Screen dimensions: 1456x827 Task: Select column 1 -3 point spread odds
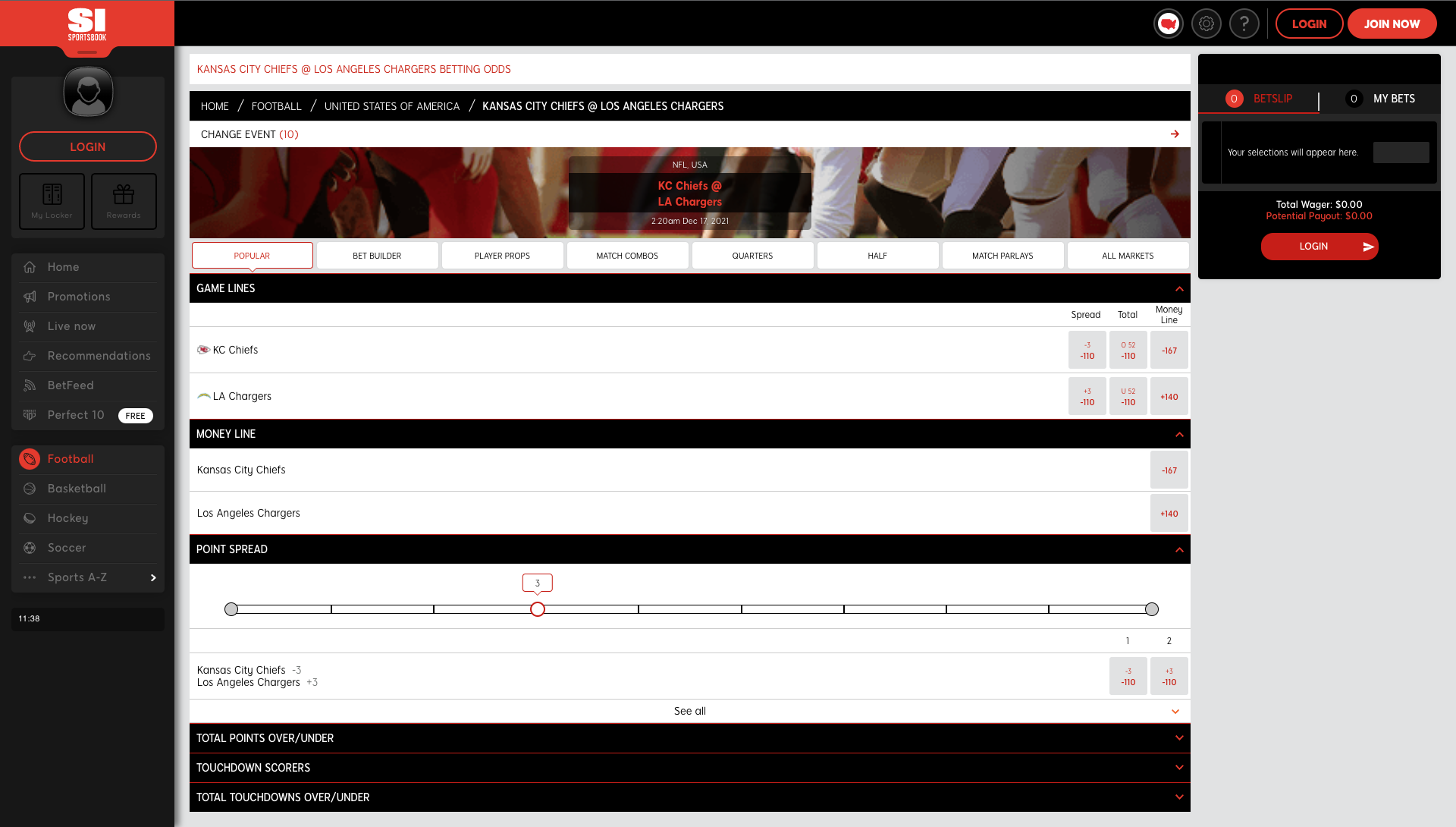click(x=1128, y=676)
